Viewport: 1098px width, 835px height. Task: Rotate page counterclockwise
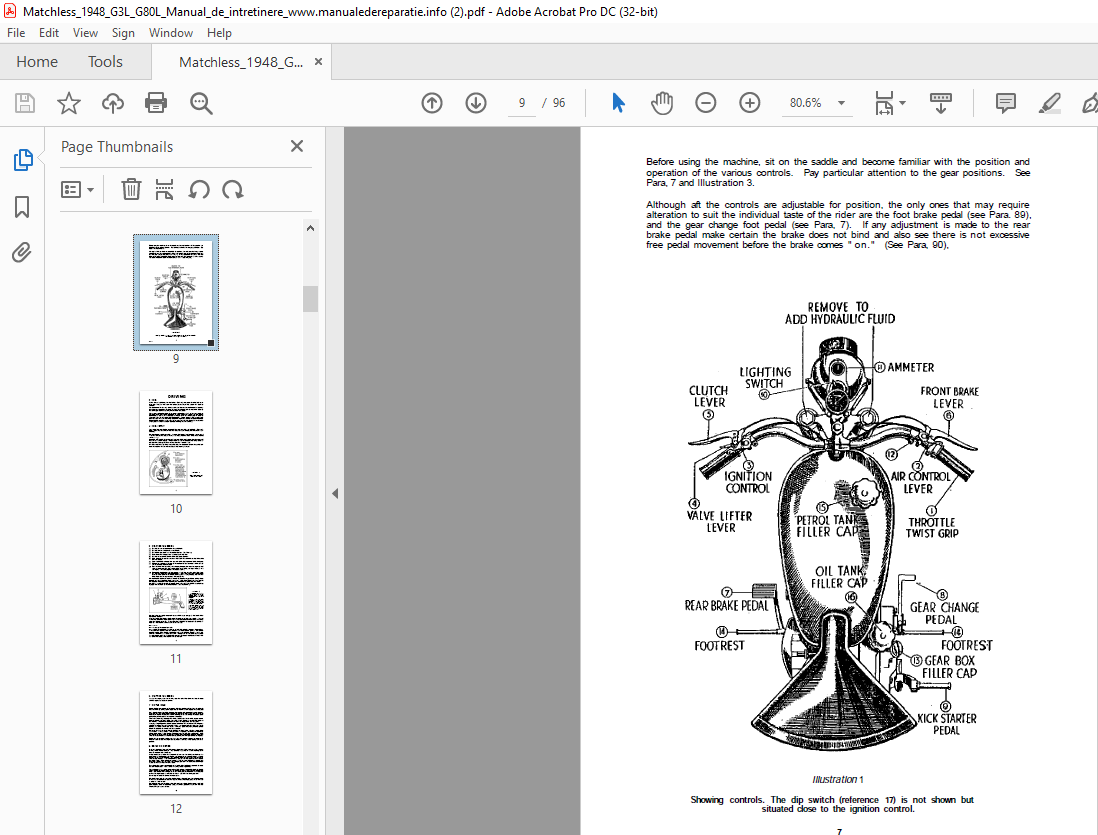pyautogui.click(x=199, y=189)
